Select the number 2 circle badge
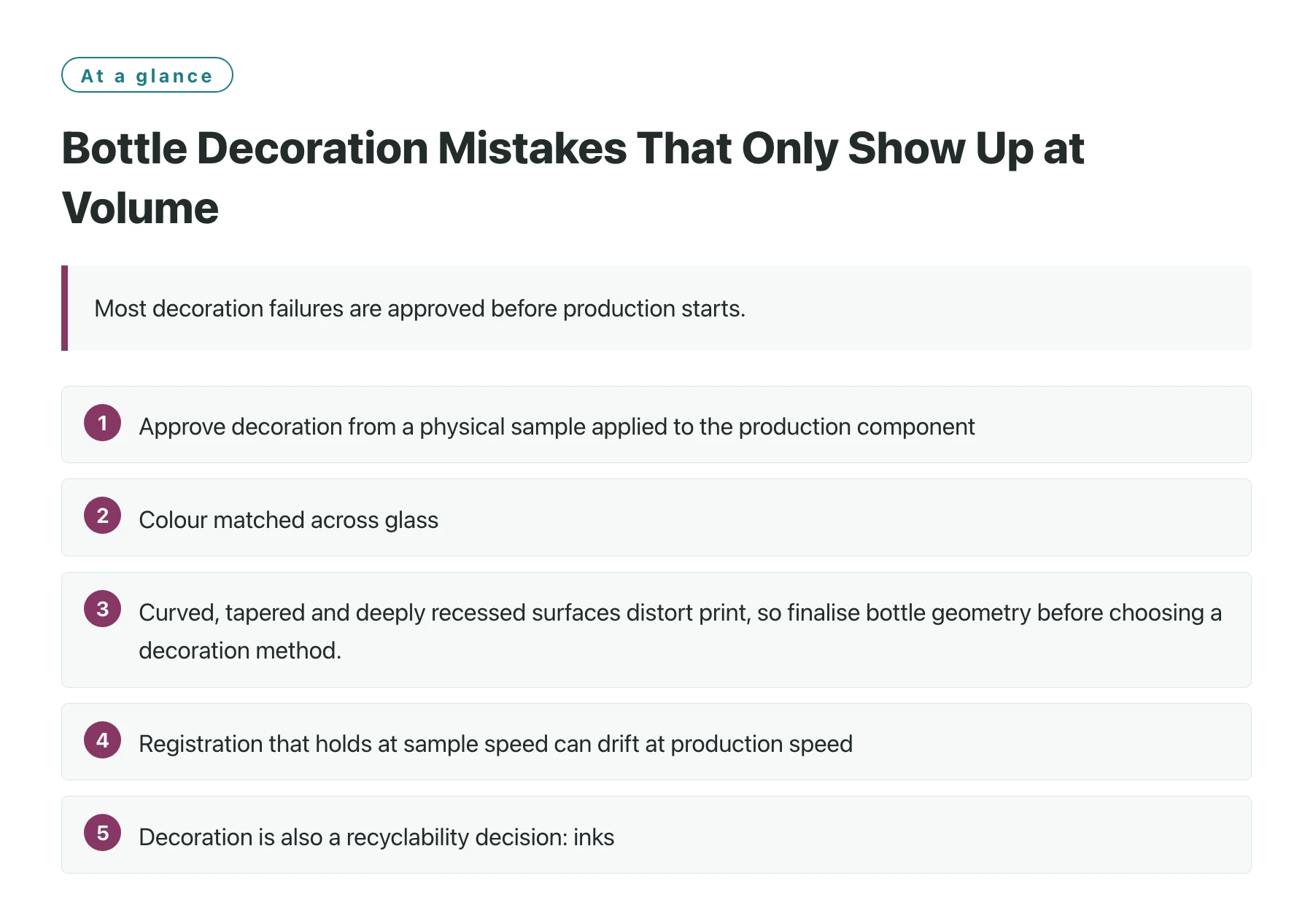 click(102, 516)
